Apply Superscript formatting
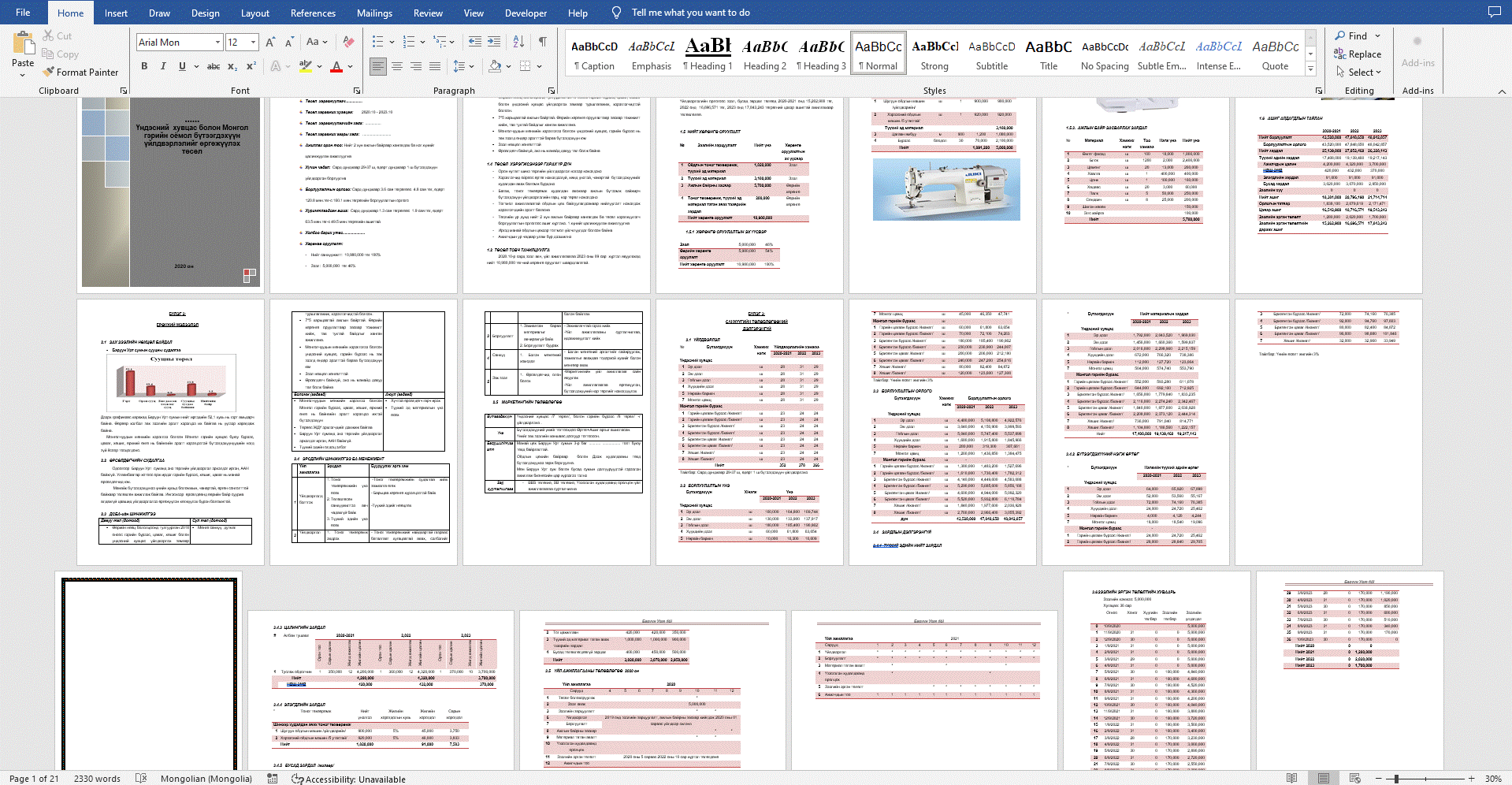This screenshot has height=785, width=1512. click(x=251, y=66)
